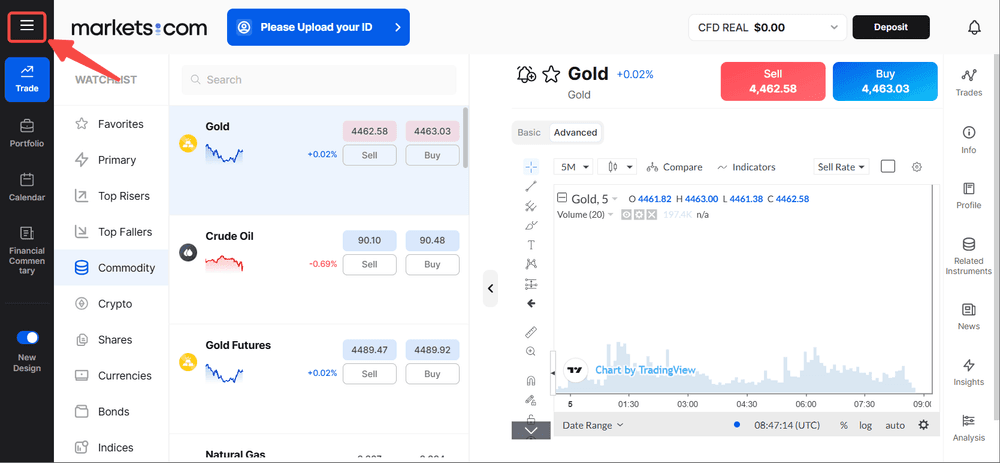Open the News side panel
The height and width of the screenshot is (463, 1000).
pyautogui.click(x=969, y=316)
